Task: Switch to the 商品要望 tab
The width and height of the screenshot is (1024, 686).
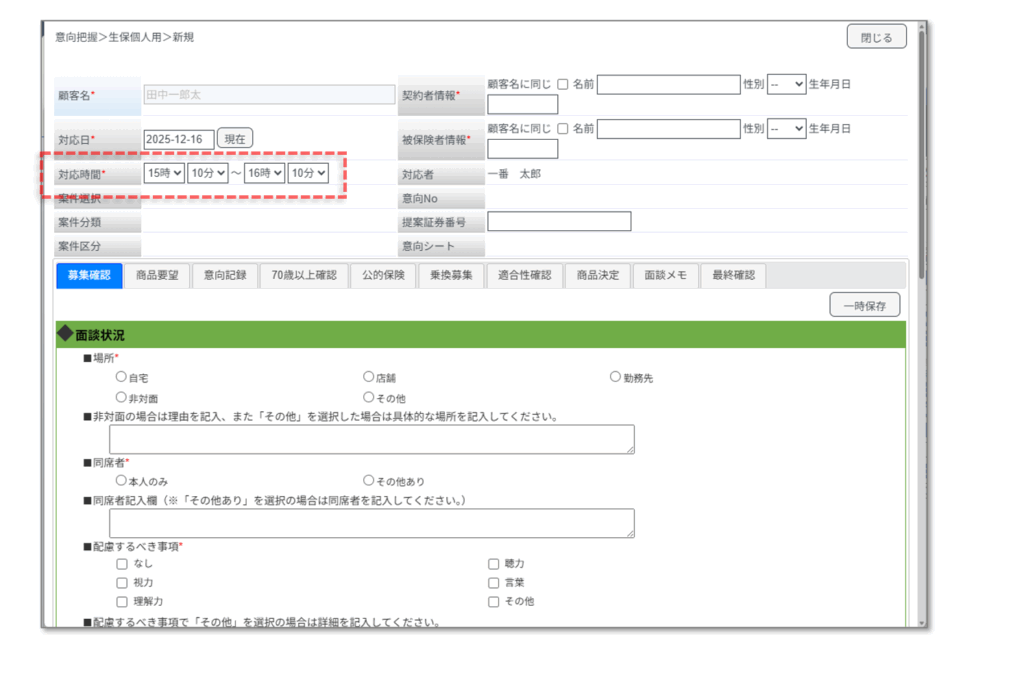Action: point(157,276)
